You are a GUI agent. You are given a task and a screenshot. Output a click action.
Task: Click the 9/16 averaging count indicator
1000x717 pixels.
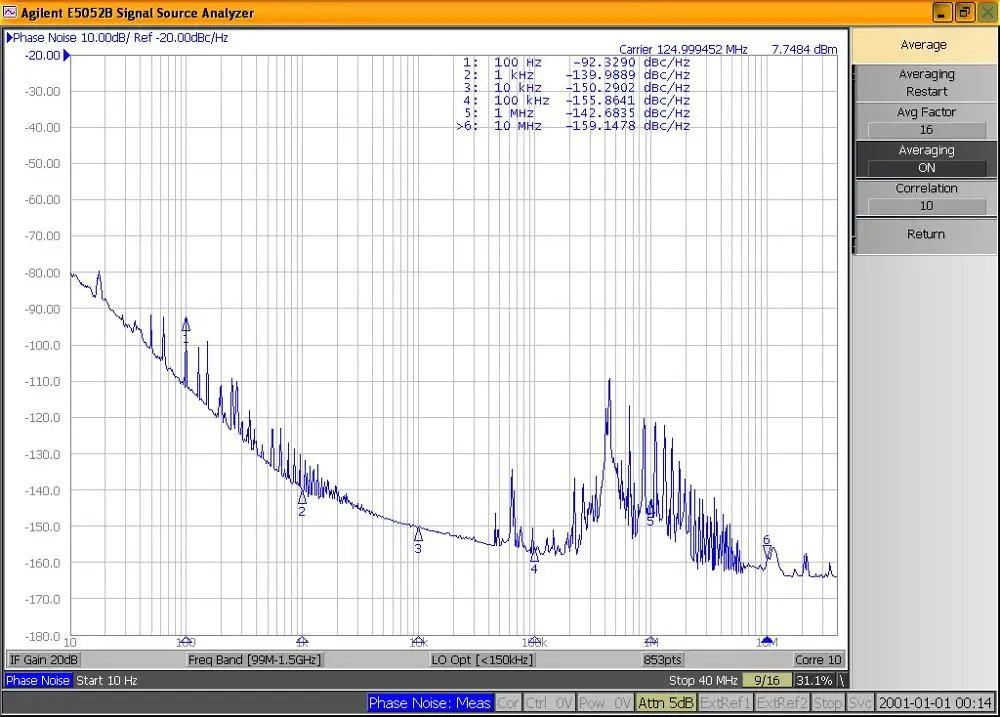[x=767, y=680]
